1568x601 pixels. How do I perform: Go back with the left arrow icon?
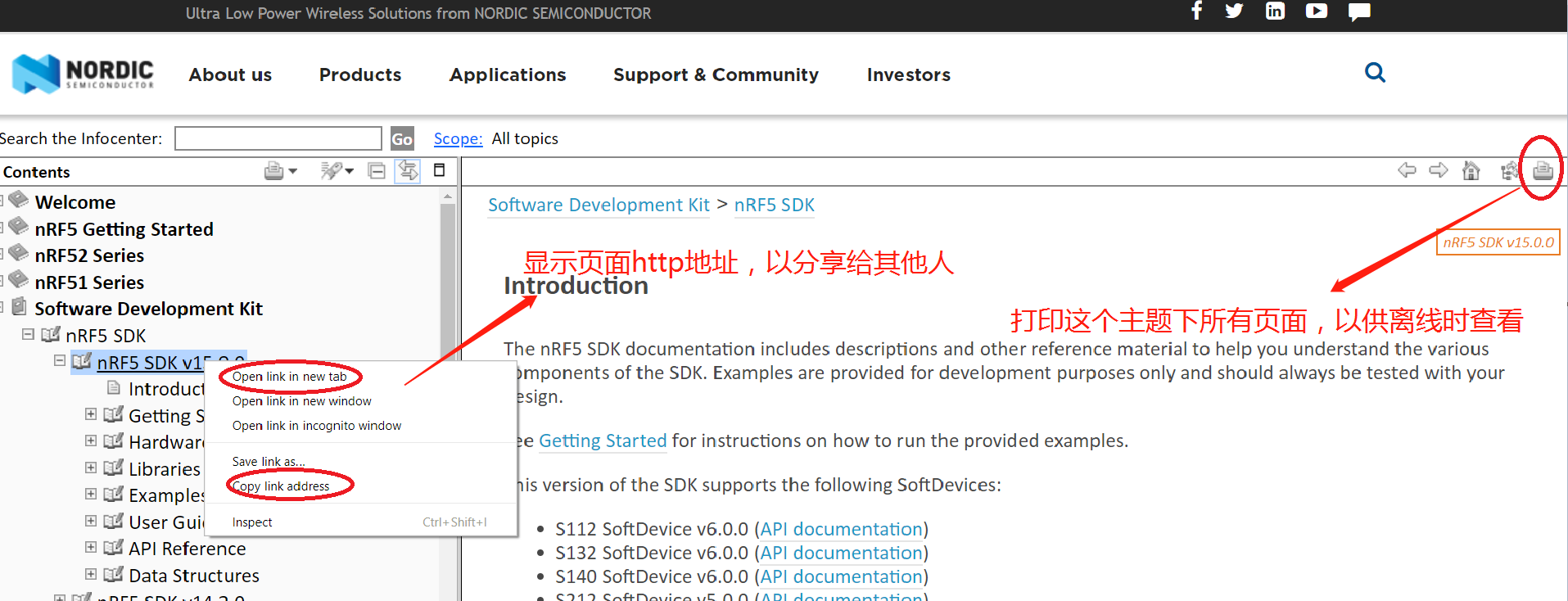click(x=1407, y=170)
